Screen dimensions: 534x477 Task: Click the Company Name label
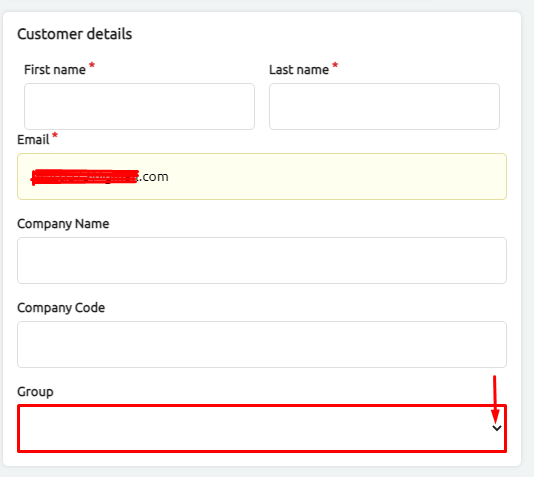click(63, 224)
